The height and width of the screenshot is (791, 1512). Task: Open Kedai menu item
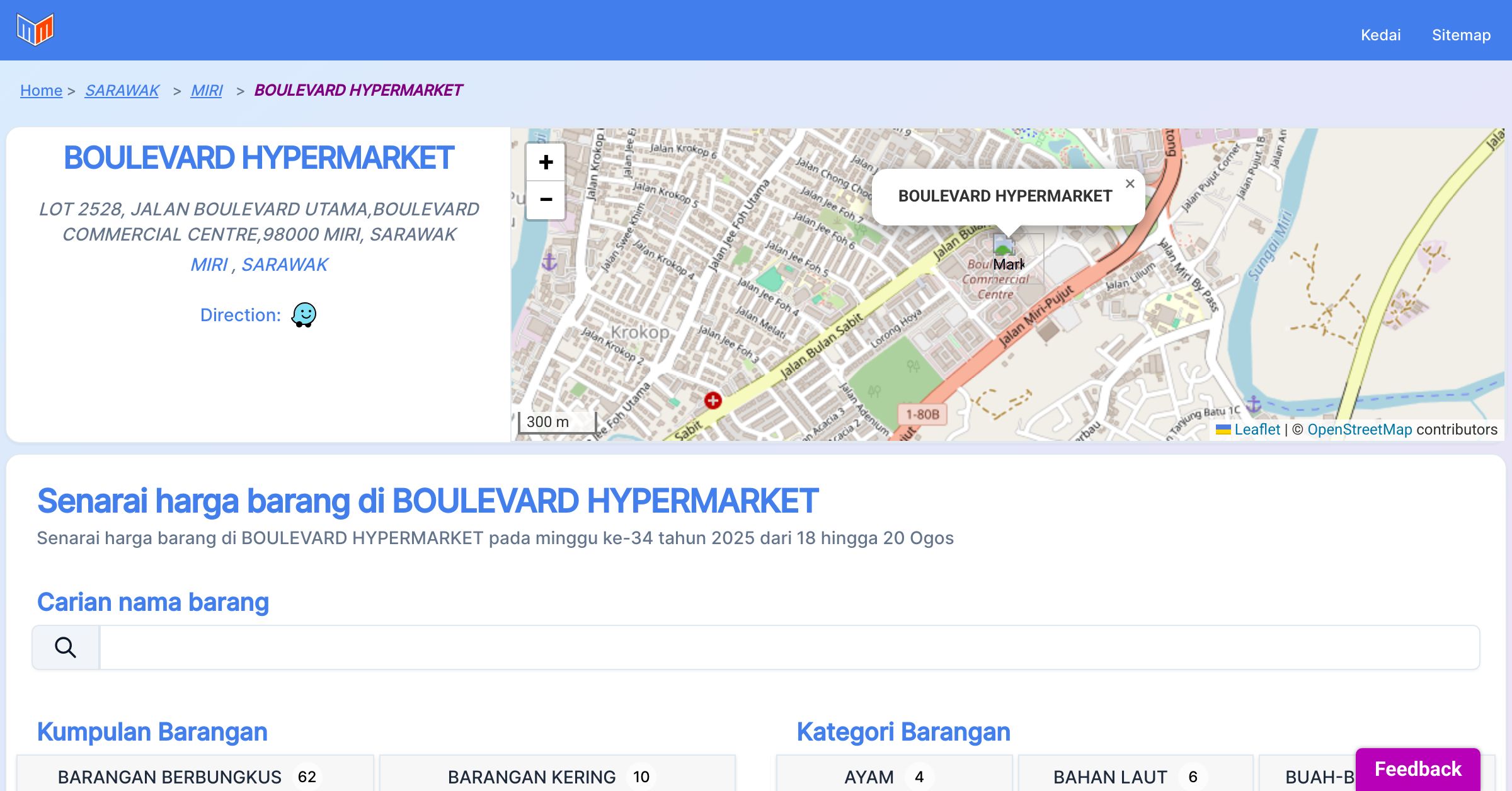[1380, 35]
